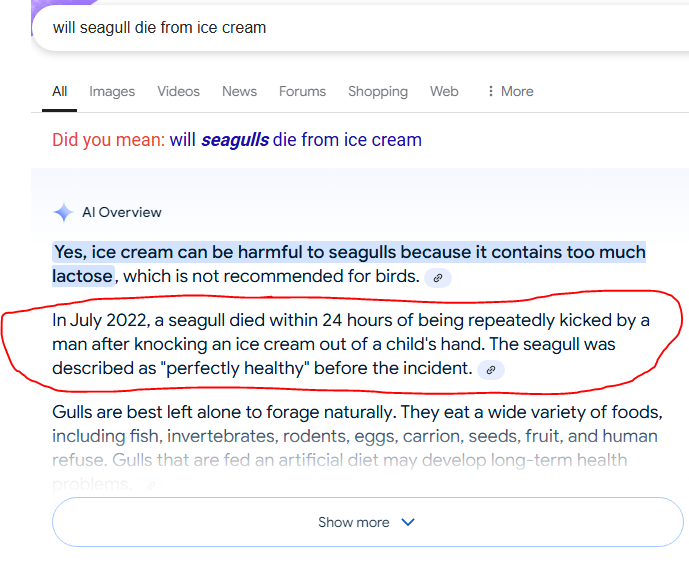This screenshot has height=565, width=689.
Task: Expand the AI Overview with Show more
Action: 367,522
